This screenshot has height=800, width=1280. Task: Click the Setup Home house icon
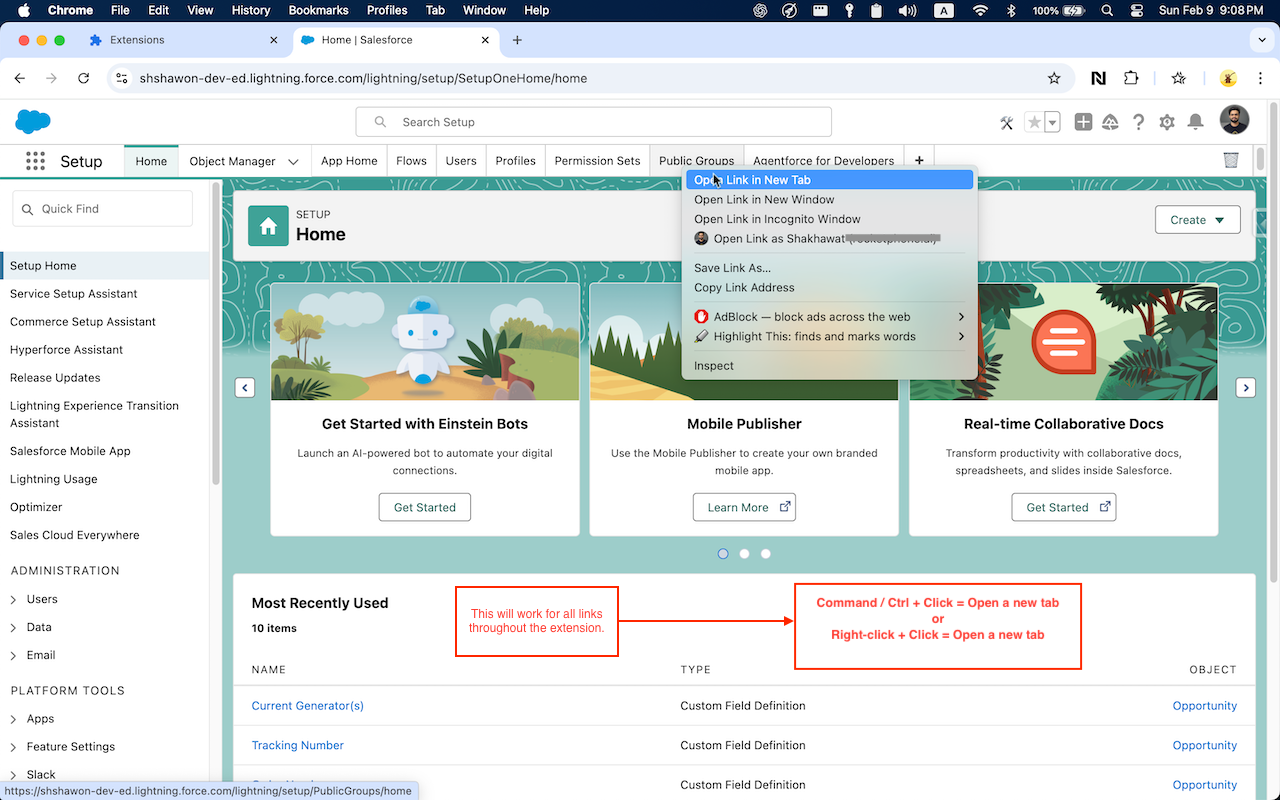(268, 226)
